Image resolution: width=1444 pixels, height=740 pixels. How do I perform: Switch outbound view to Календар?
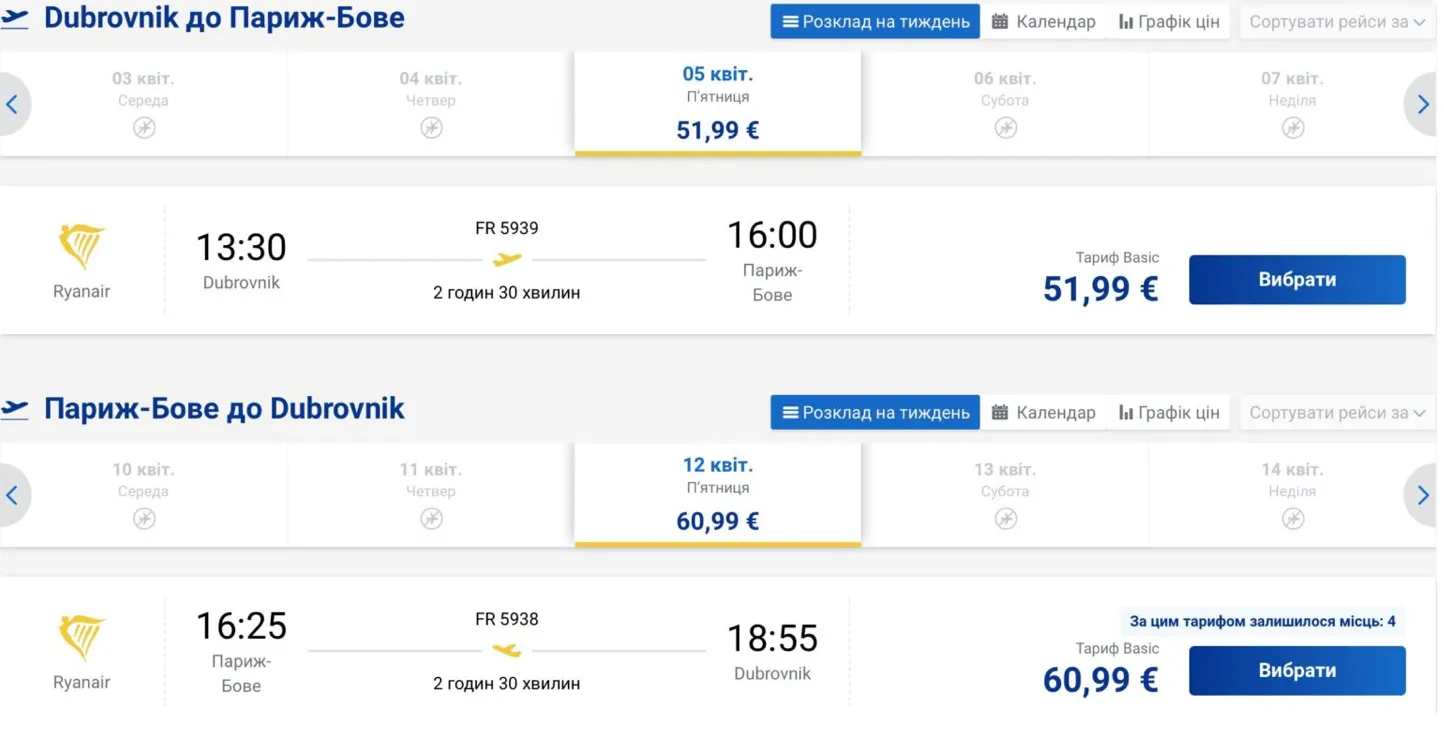point(1043,21)
